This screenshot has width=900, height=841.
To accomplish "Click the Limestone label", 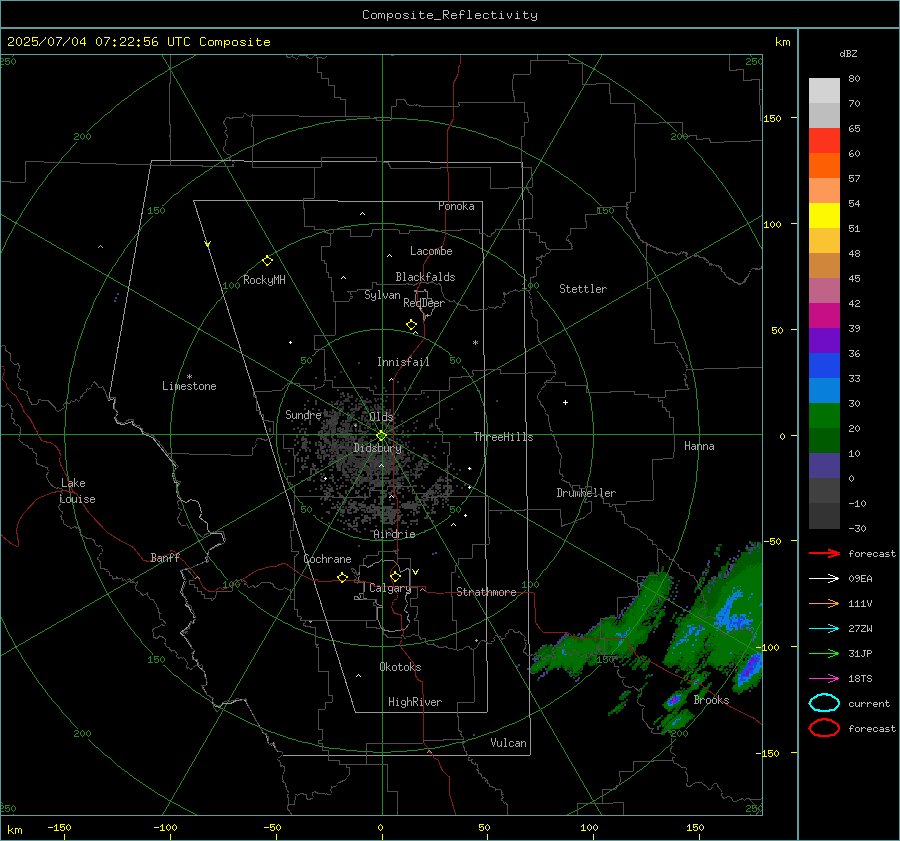I will pyautogui.click(x=189, y=386).
